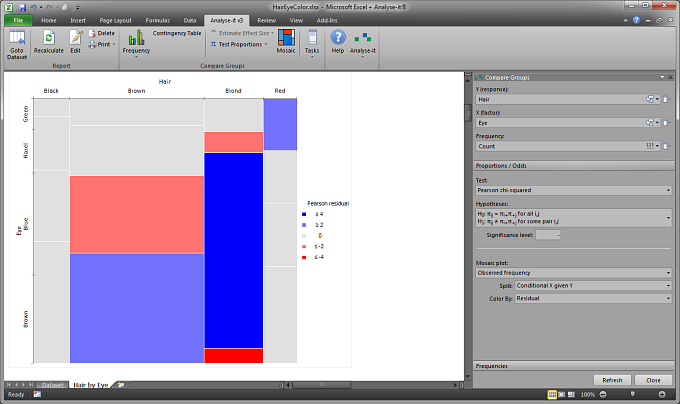This screenshot has width=680, height=404.
Task: Select Contingency Table option
Action: [177, 33]
